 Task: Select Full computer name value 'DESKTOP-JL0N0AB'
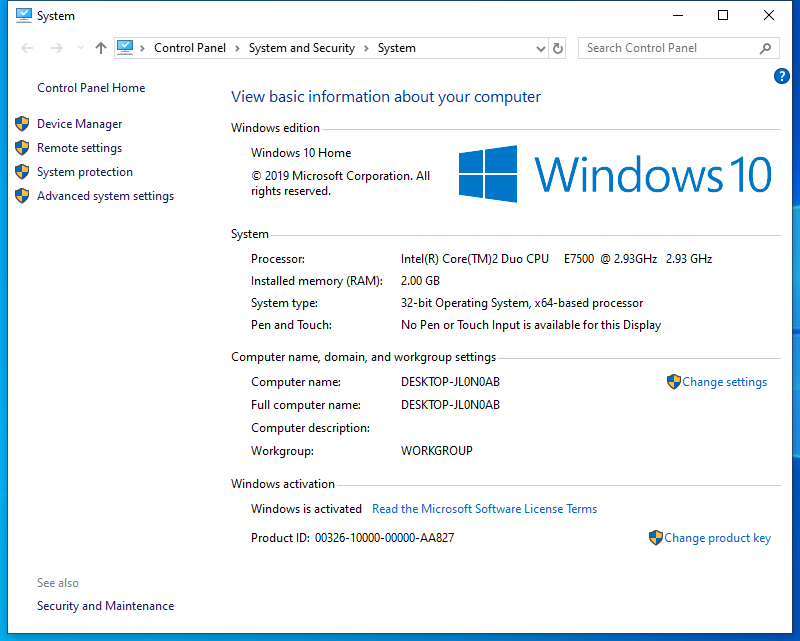451,405
